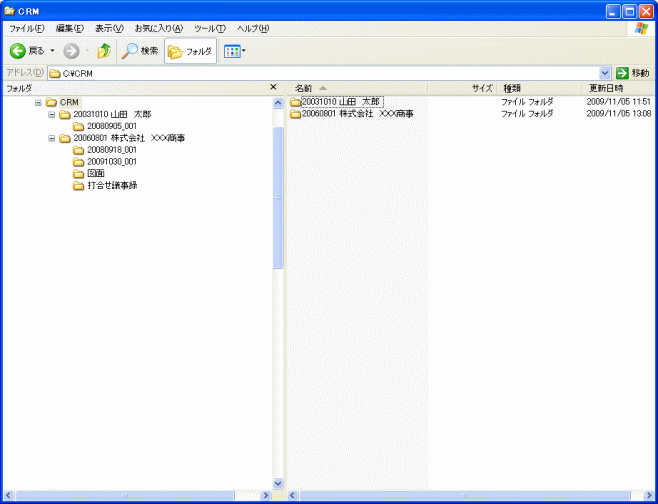Select the 図面 folder in tree
Image resolution: width=658 pixels, height=504 pixels.
coord(96,173)
